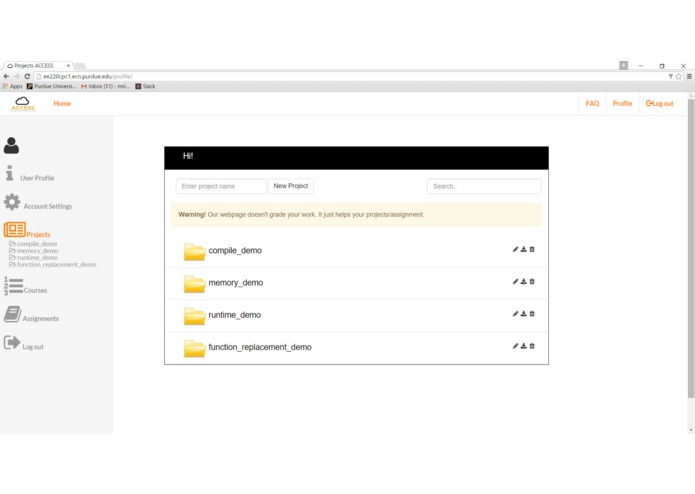Click the page vertical scrollbar

coord(691,248)
